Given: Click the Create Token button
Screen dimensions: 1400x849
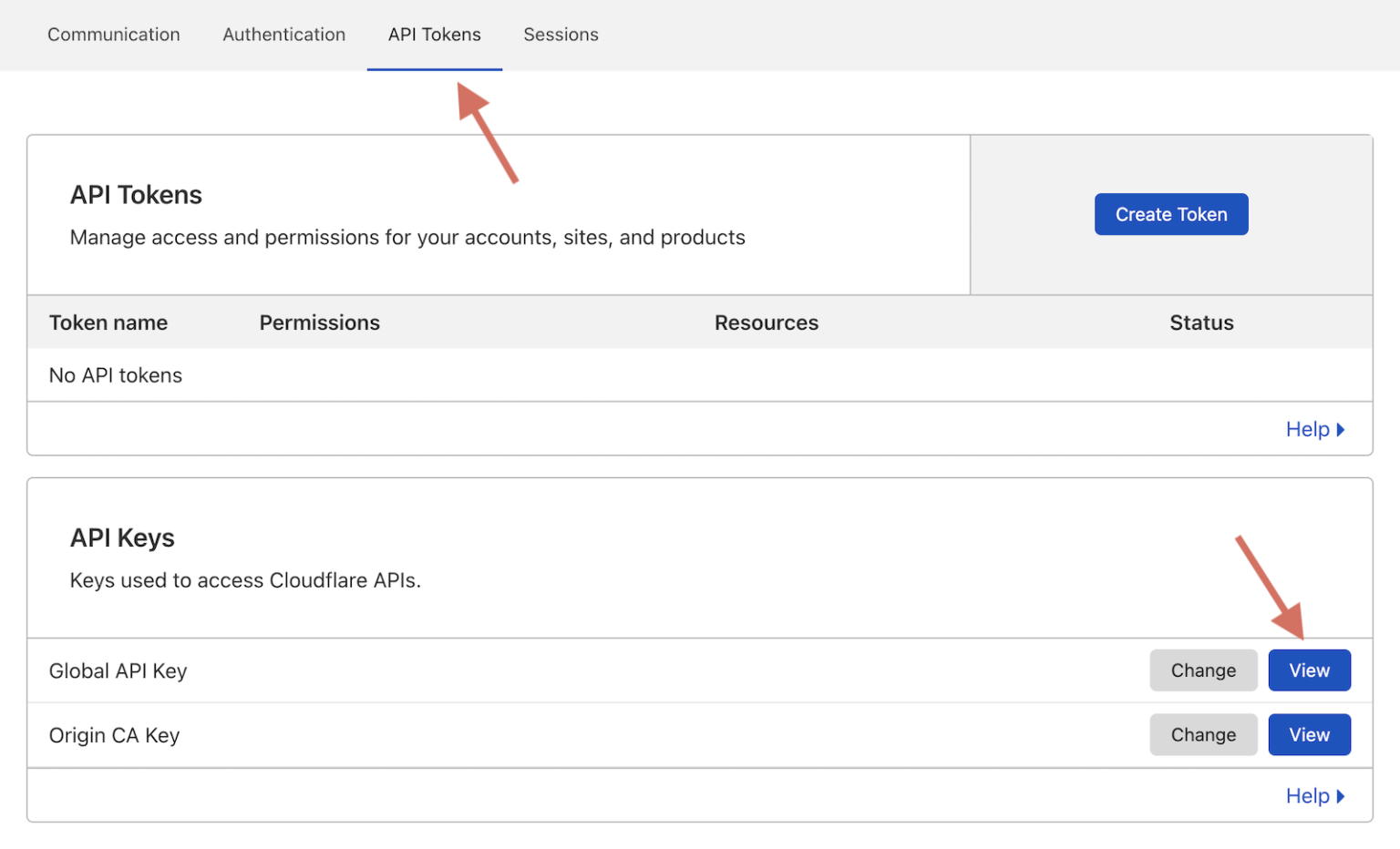Looking at the screenshot, I should 1171,214.
